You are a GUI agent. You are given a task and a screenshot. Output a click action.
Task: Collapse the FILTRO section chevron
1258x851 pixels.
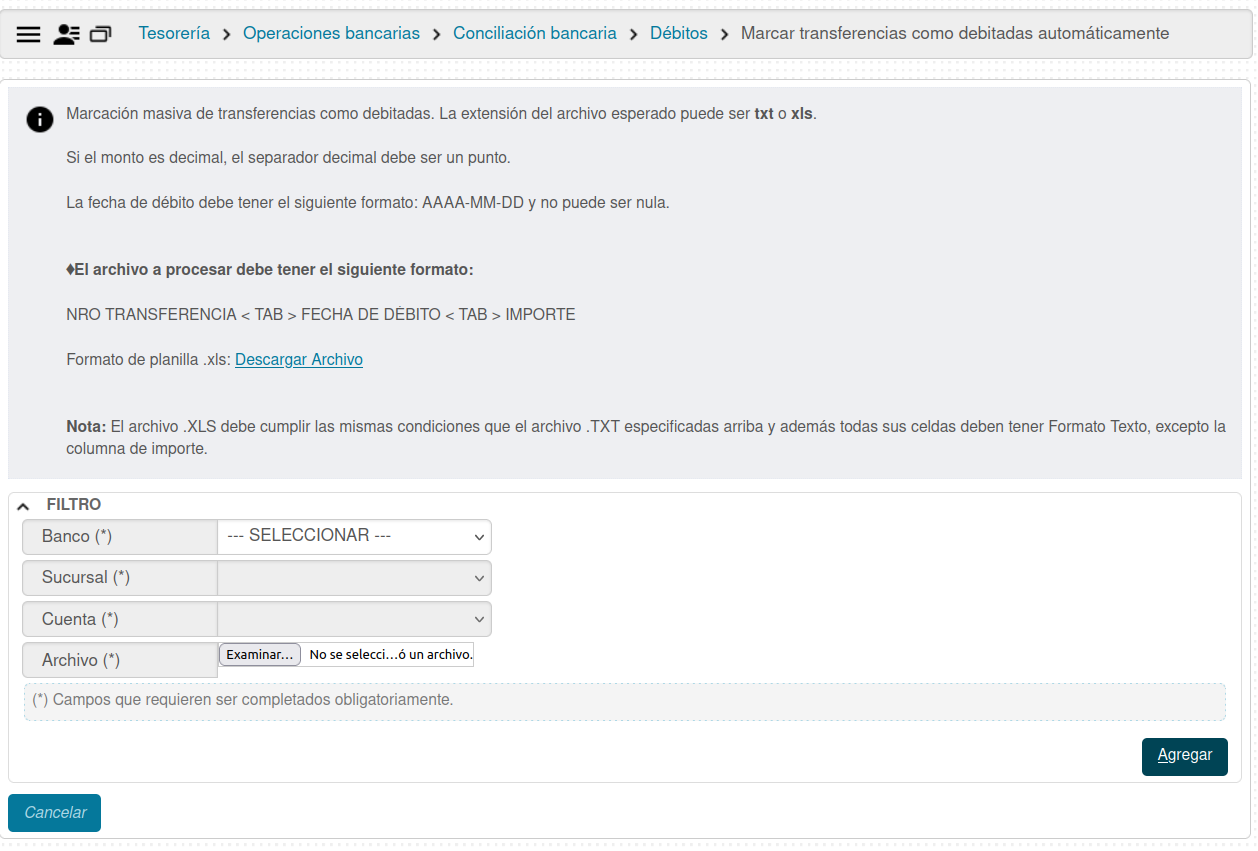tap(24, 506)
